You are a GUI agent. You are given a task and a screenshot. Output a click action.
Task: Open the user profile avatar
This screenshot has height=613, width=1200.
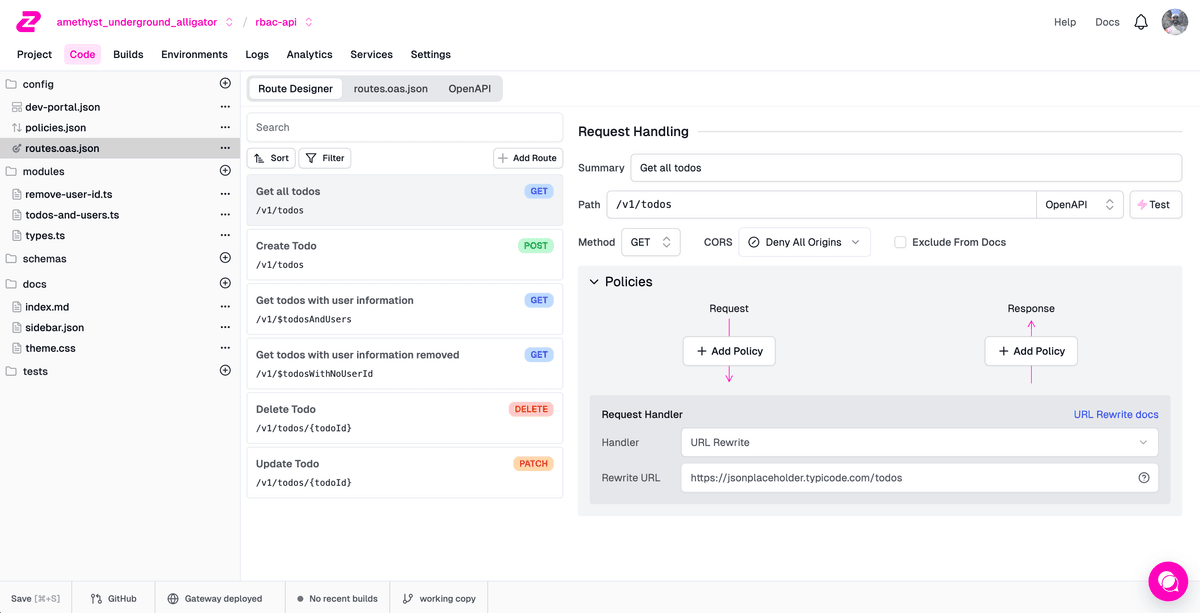click(x=1174, y=22)
